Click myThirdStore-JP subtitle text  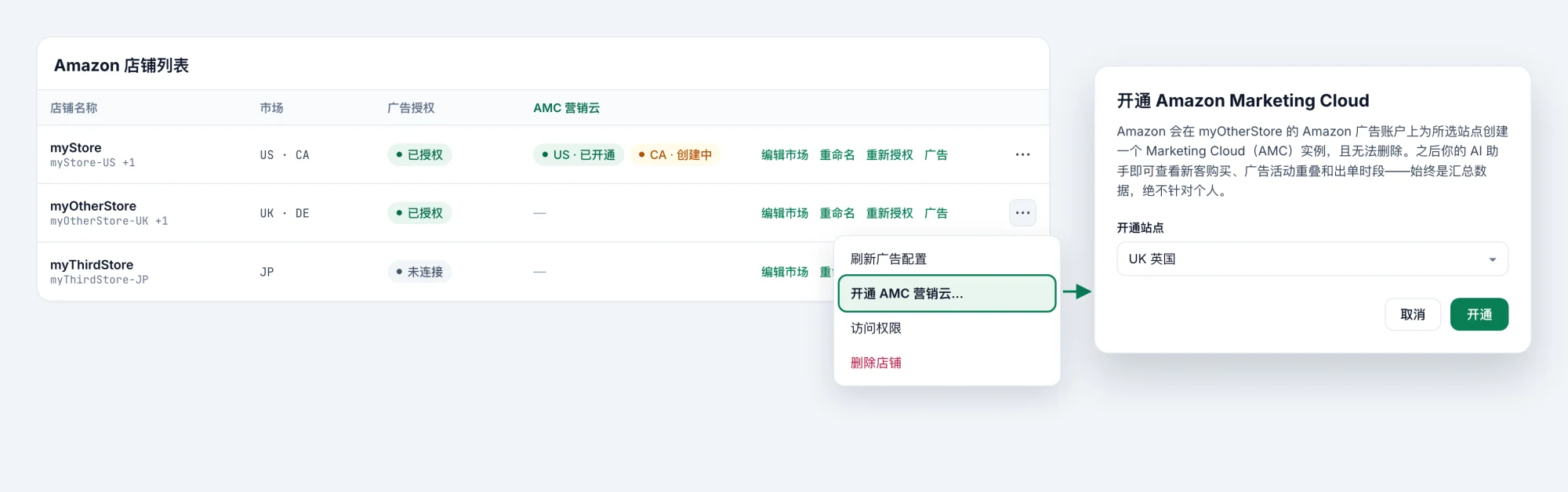(x=100, y=280)
